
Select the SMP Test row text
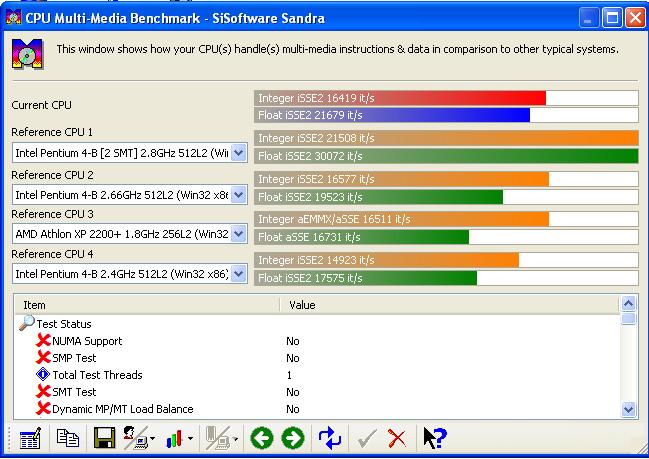tap(74, 358)
